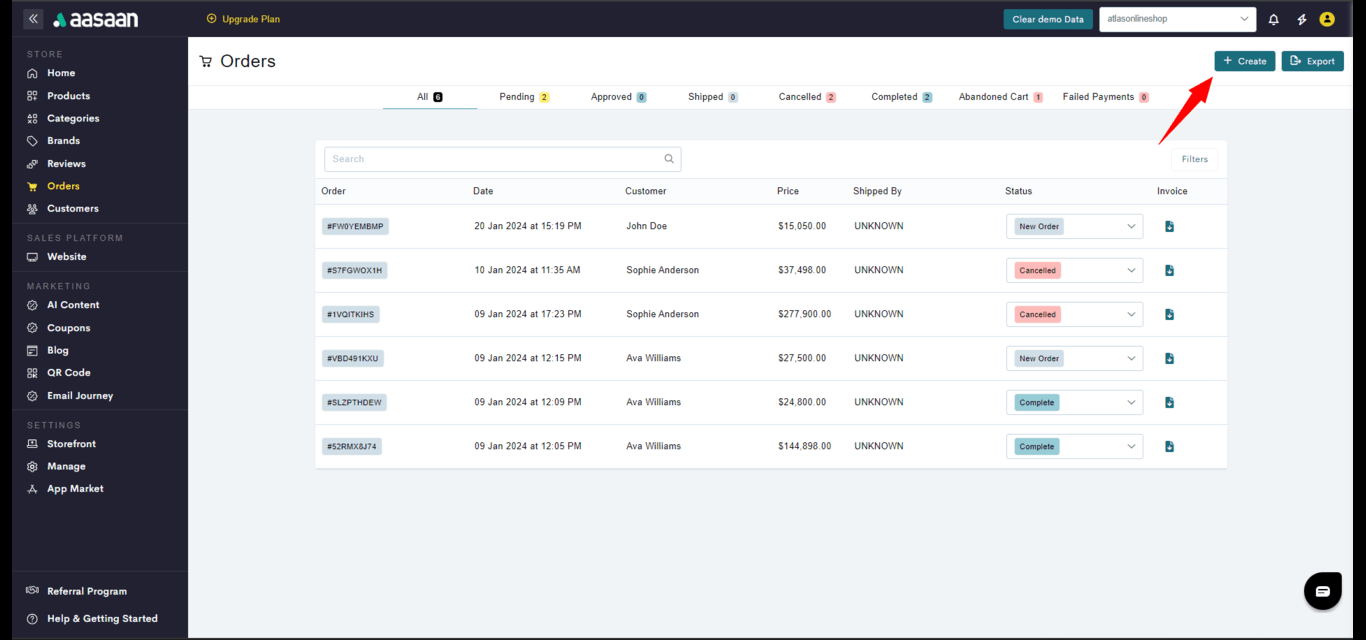
Task: Download invoice for order #52RMX8J74
Action: pos(1169,447)
